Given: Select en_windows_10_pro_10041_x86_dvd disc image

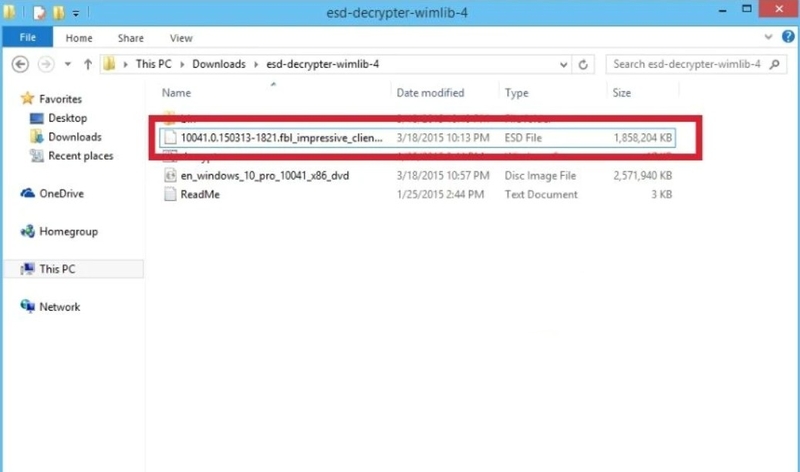Looking at the screenshot, I should [417, 176].
